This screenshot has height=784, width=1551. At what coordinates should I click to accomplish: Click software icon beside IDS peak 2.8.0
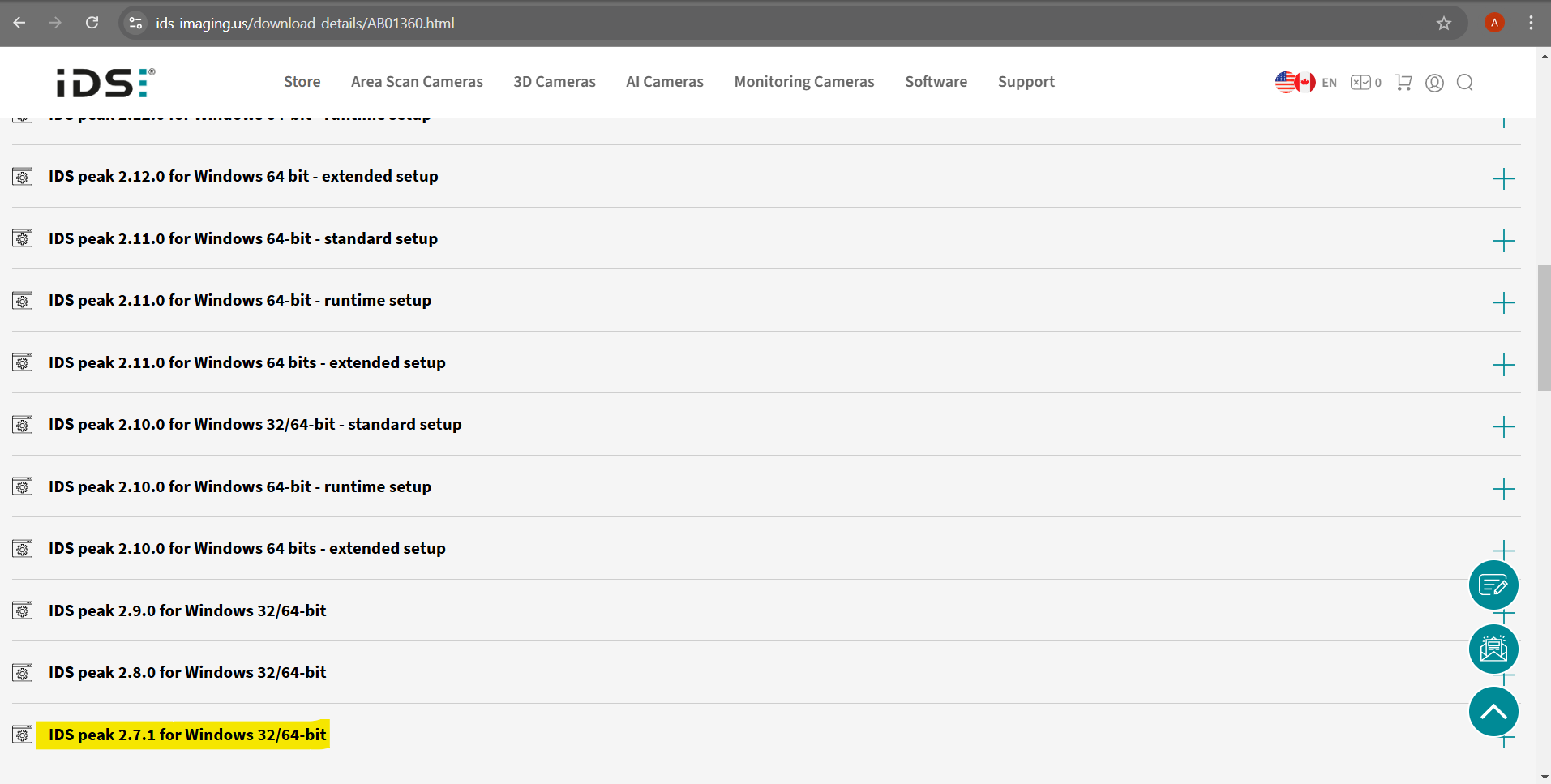click(x=23, y=673)
